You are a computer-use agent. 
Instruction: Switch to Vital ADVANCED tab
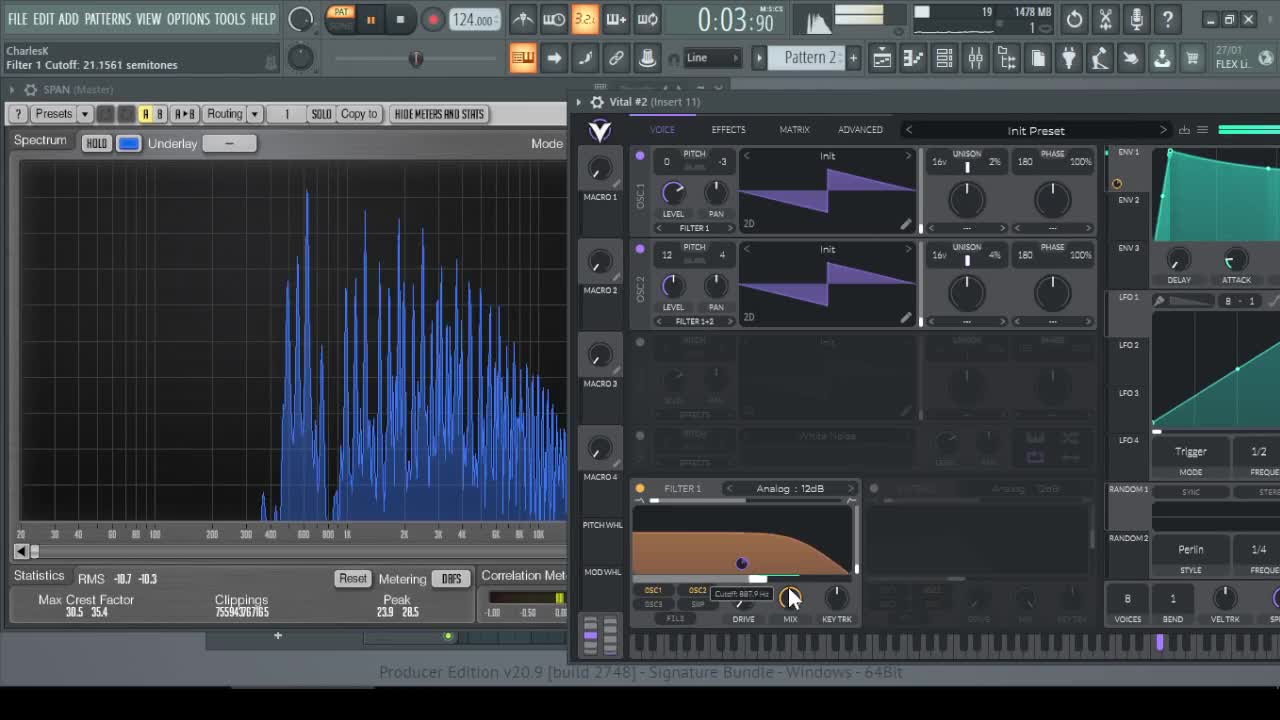point(860,130)
